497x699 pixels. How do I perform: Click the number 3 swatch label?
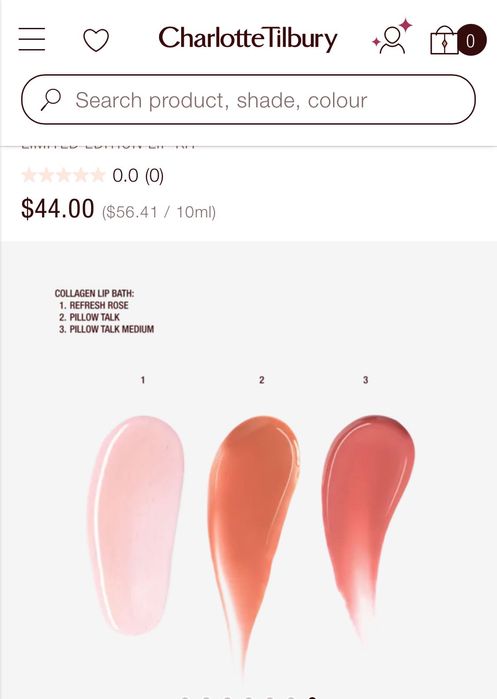pos(366,380)
